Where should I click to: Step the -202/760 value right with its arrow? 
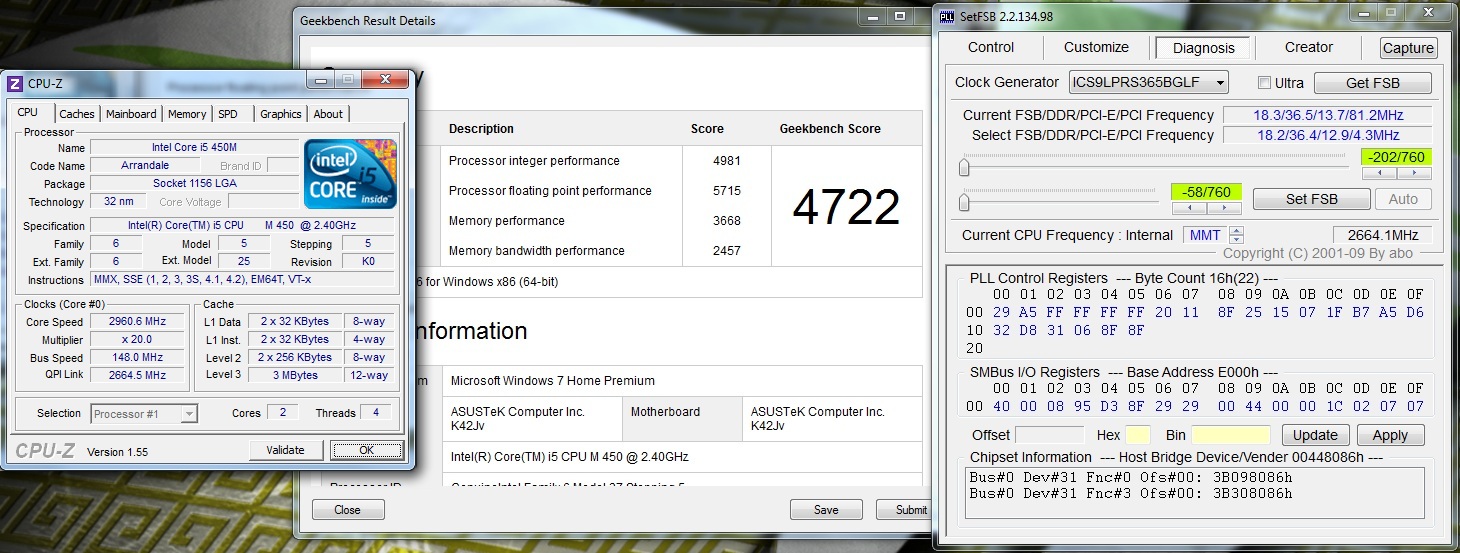coord(1414,173)
